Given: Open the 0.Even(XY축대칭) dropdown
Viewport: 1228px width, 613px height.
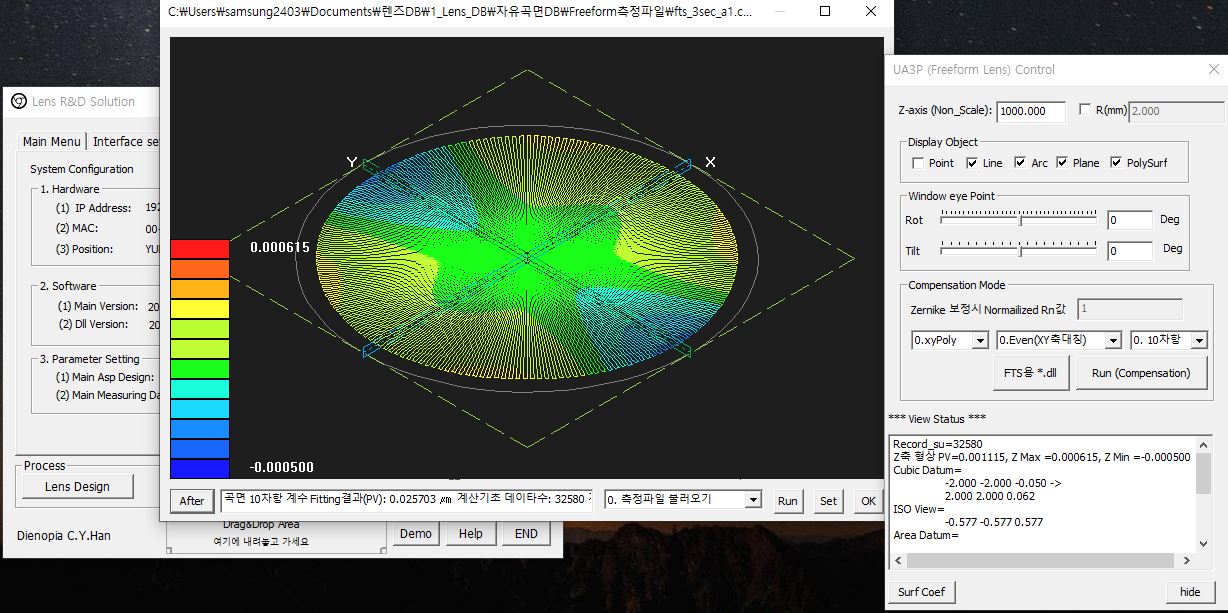Looking at the screenshot, I should pyautogui.click(x=1058, y=340).
